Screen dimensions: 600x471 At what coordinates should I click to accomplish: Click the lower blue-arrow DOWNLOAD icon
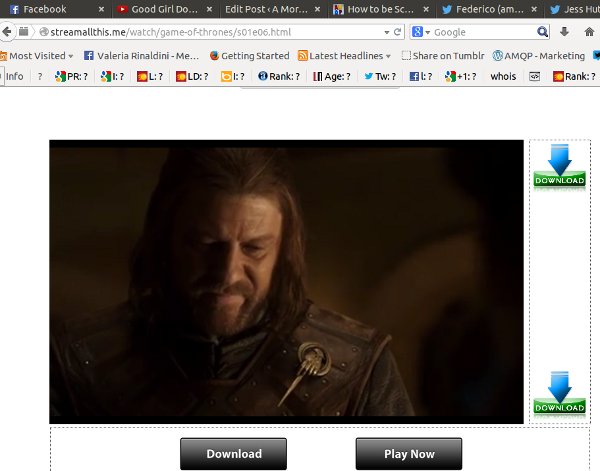[559, 393]
